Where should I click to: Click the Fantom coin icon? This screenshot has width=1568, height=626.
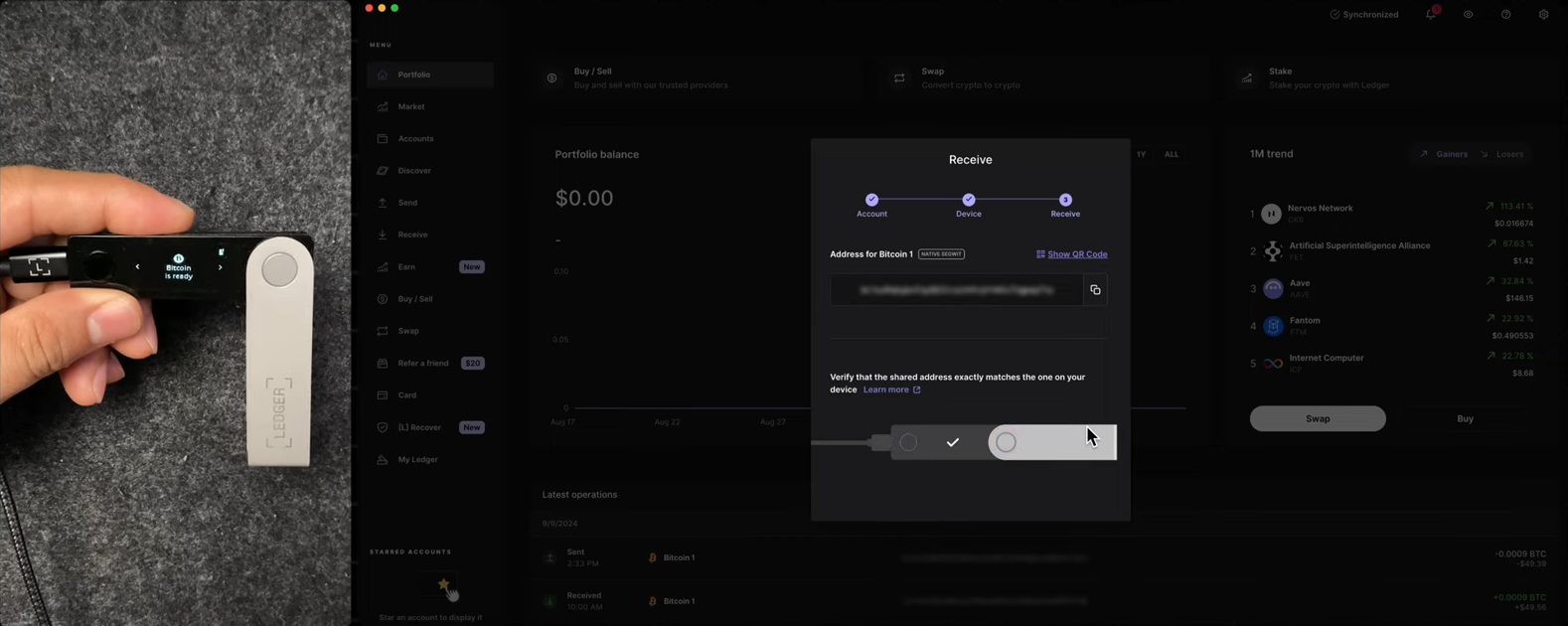point(1272,326)
